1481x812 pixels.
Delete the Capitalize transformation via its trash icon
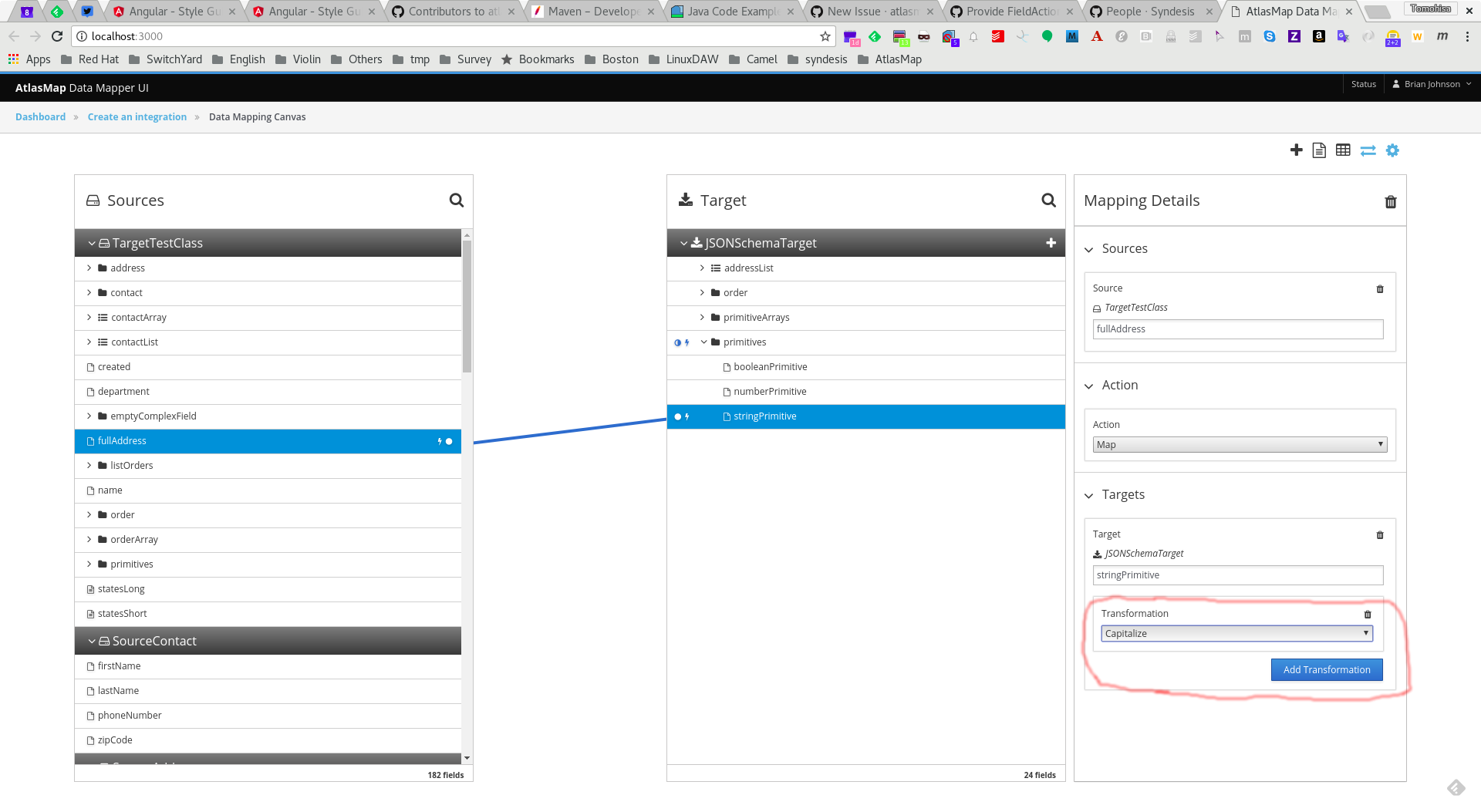[x=1368, y=615]
